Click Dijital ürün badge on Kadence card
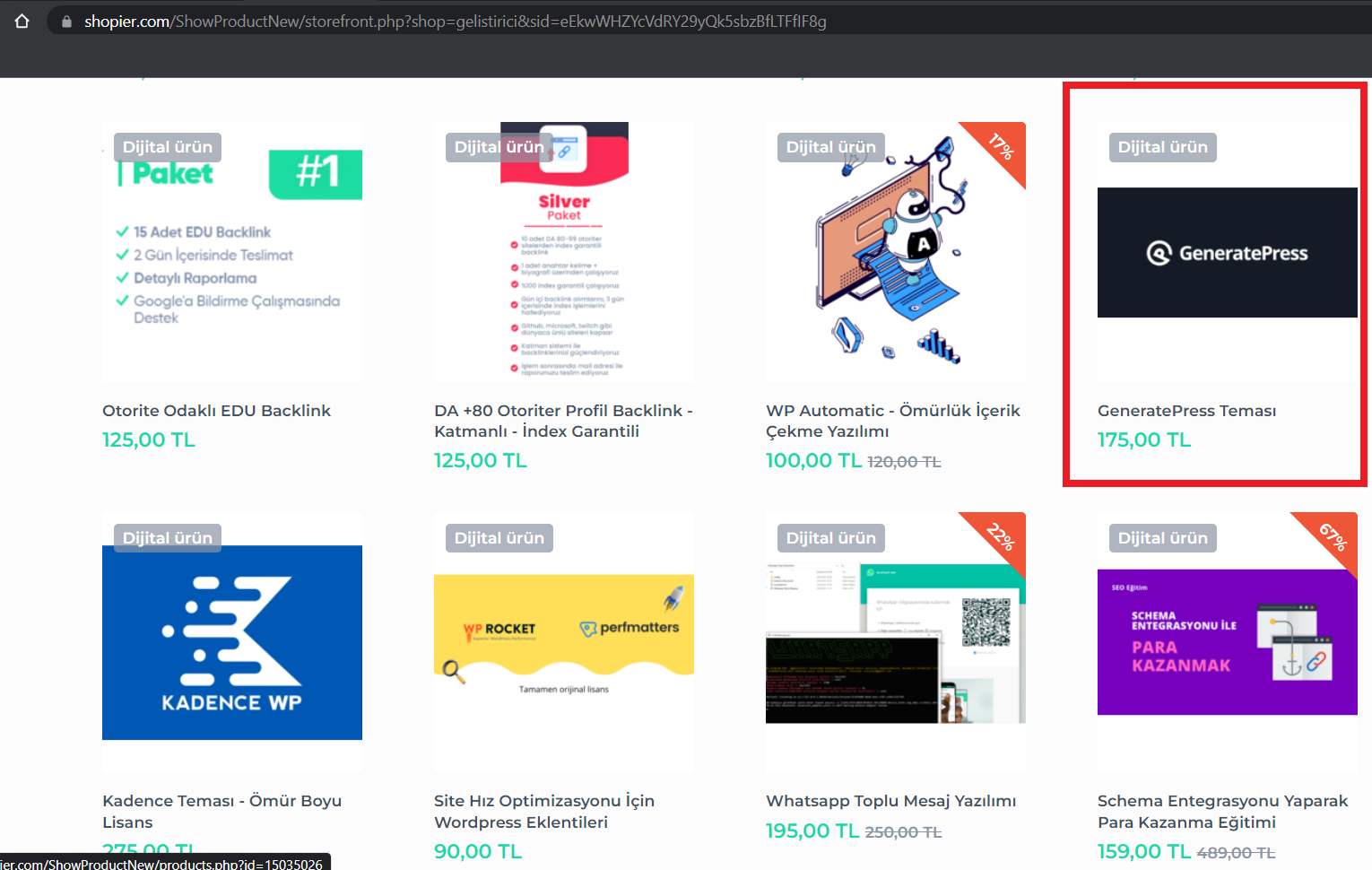The width and height of the screenshot is (1372, 870). coord(168,538)
